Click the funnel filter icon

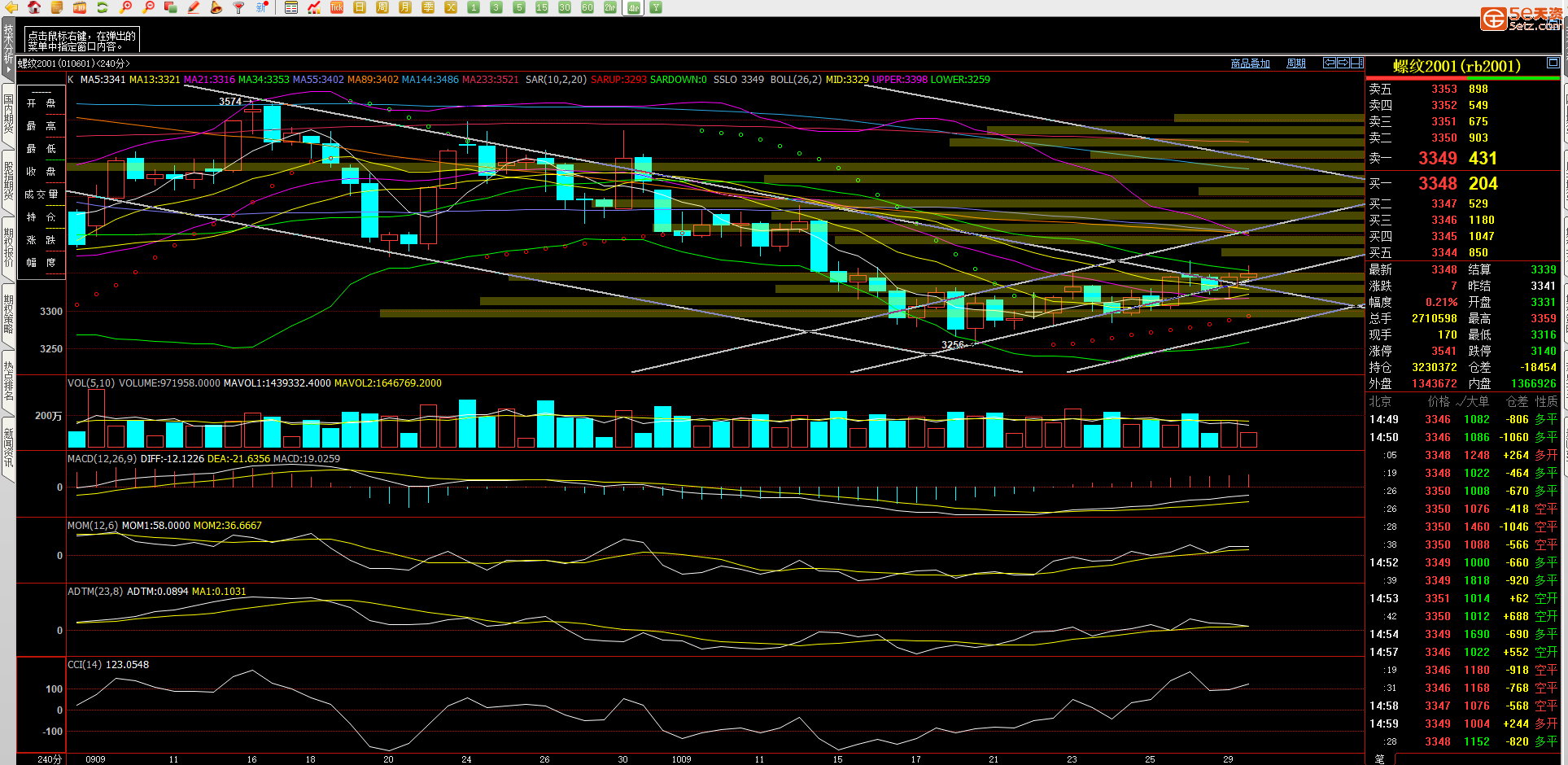[x=239, y=7]
